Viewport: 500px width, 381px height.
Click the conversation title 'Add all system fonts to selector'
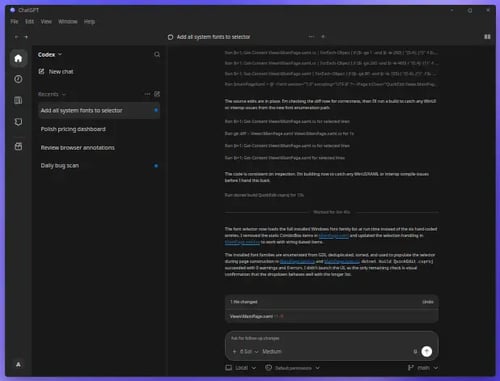pos(213,37)
